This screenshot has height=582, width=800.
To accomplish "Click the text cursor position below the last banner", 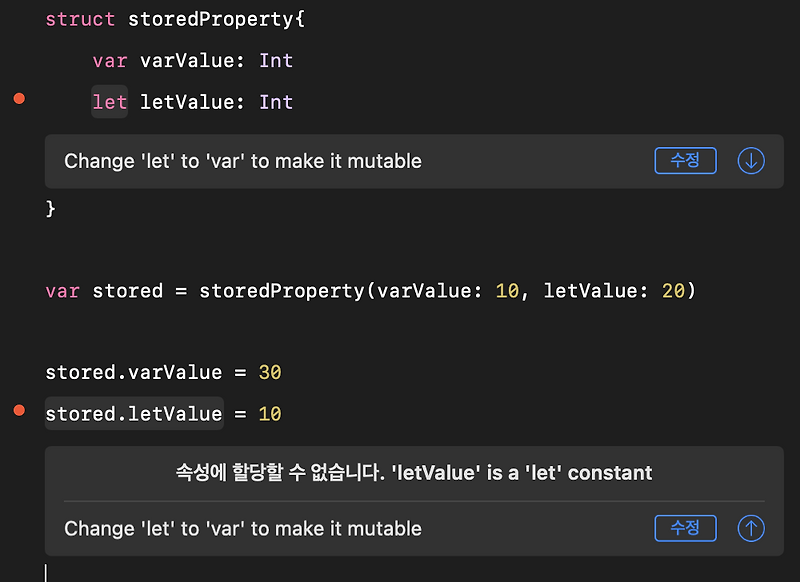I will [46, 568].
